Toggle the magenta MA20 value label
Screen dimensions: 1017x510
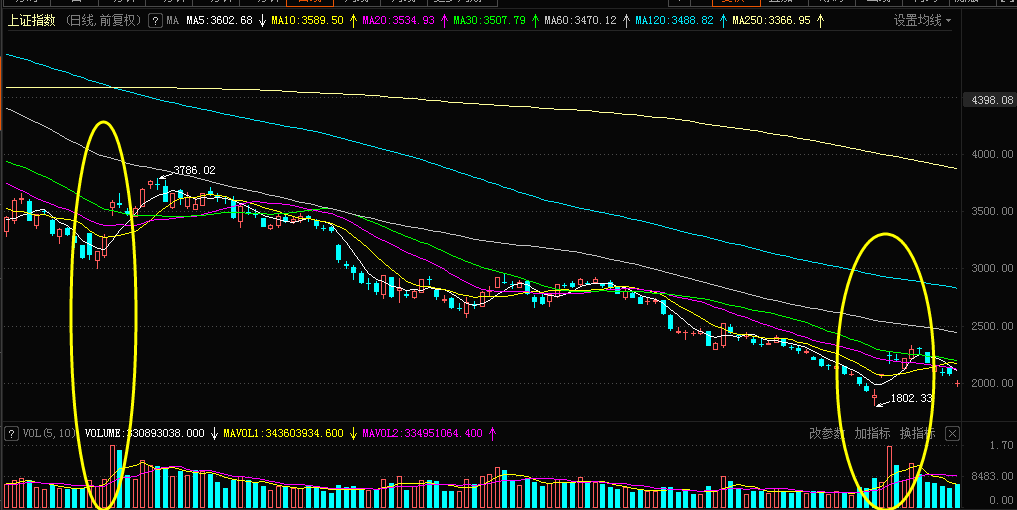[398, 21]
